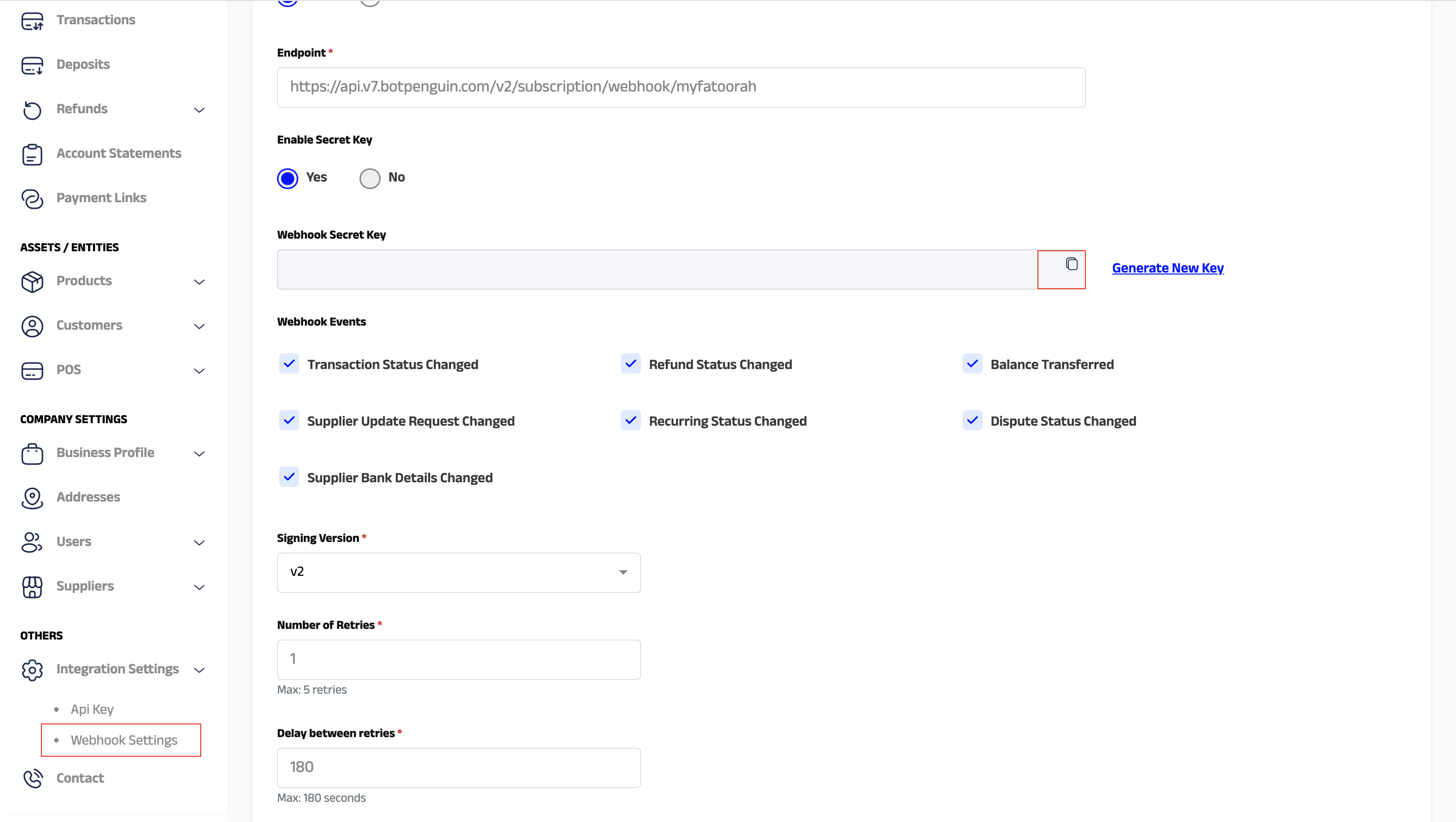Click the Contact phone icon
This screenshot has height=822, width=1456.
(32, 779)
